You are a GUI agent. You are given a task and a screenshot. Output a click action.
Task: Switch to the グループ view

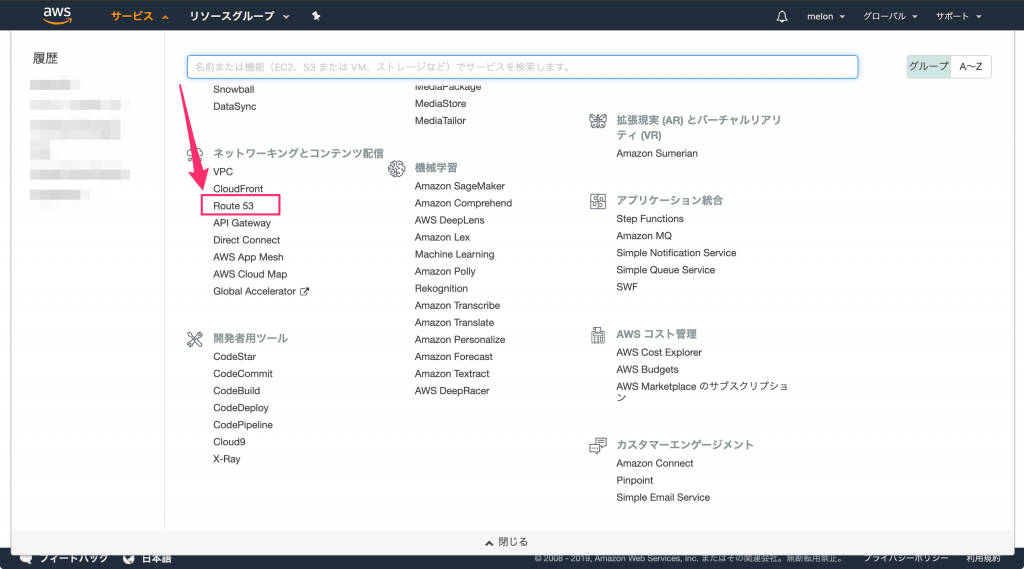coord(928,67)
